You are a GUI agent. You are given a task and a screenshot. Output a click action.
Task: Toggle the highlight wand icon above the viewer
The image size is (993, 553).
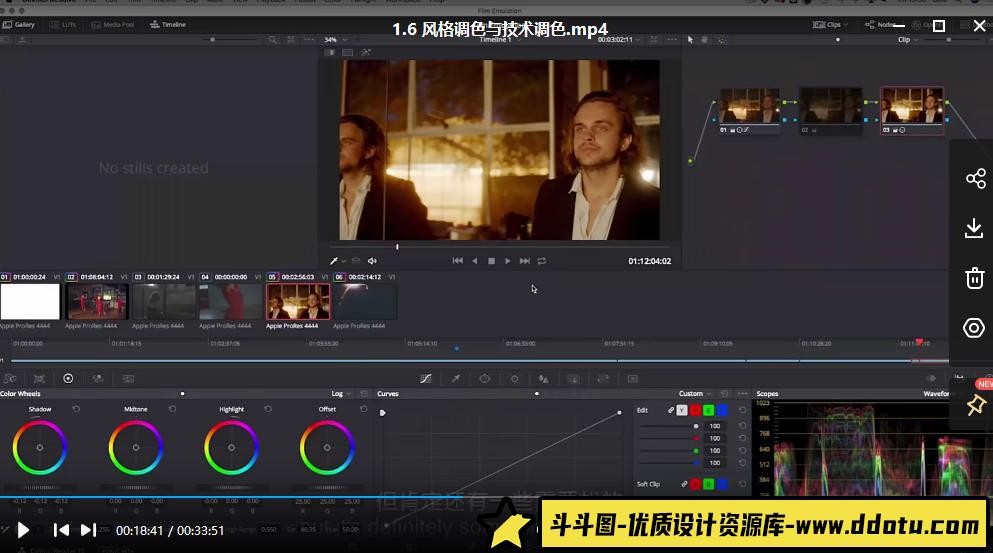(365, 53)
